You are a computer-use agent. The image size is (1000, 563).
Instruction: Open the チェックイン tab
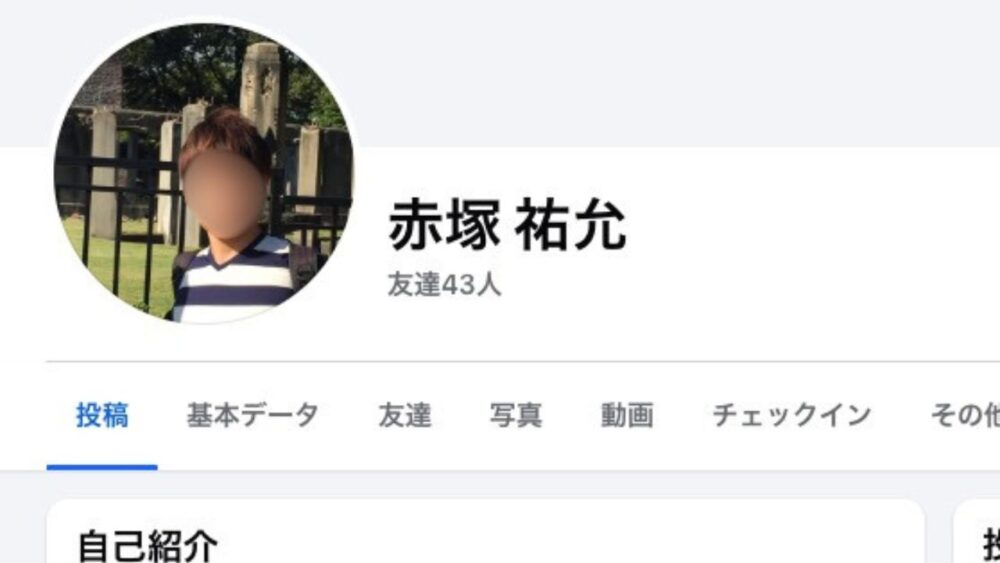(x=792, y=415)
